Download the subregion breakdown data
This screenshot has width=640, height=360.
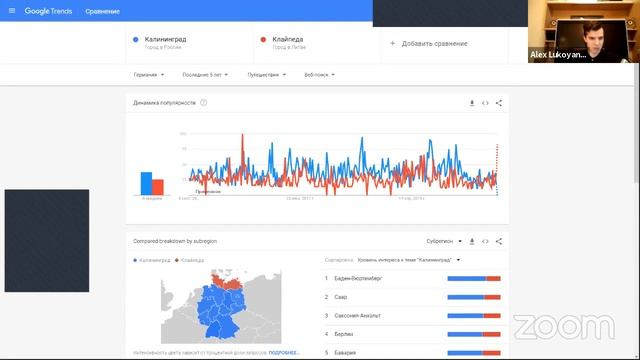(472, 242)
